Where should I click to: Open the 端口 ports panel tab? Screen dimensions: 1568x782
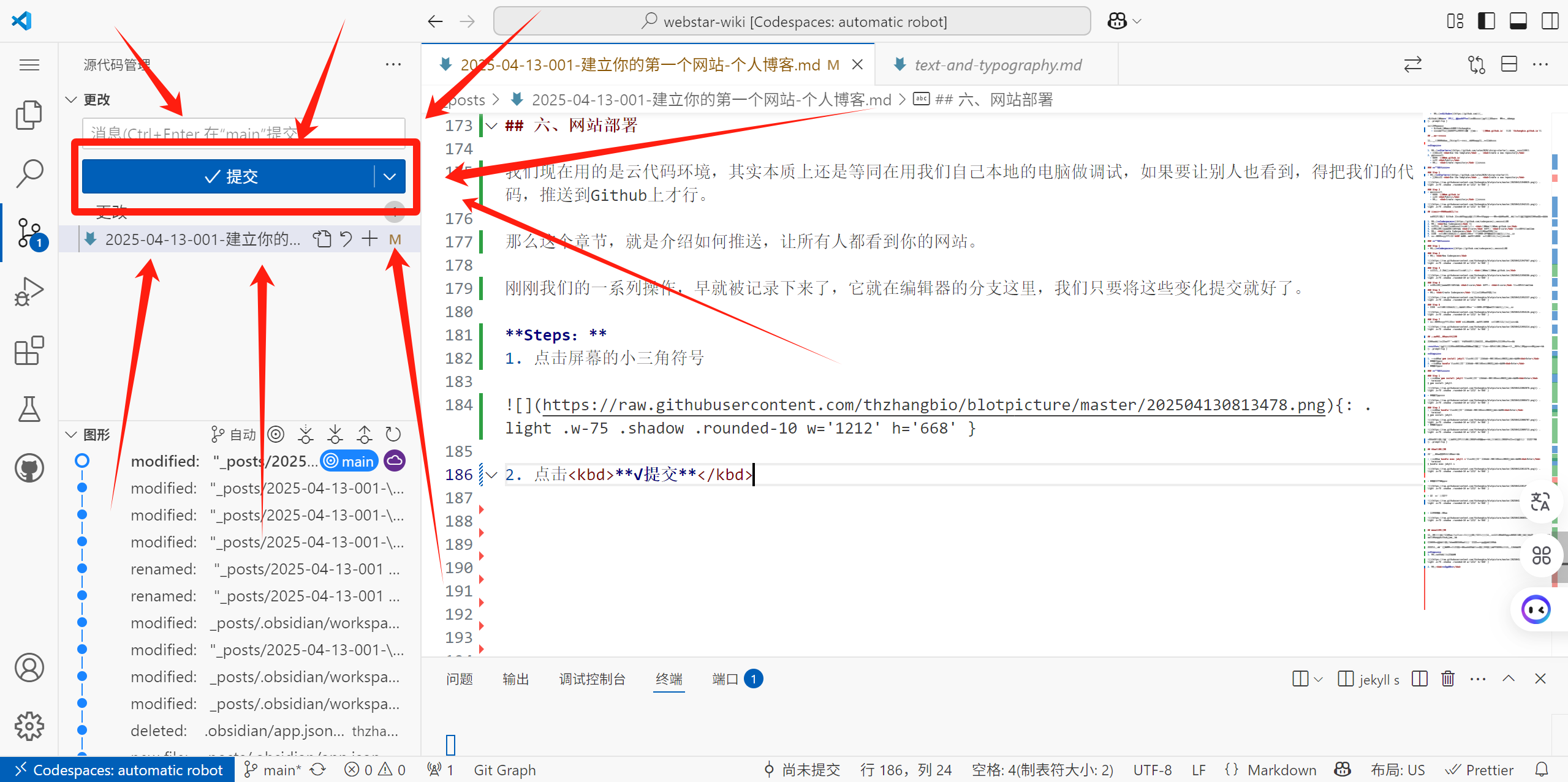[x=725, y=679]
